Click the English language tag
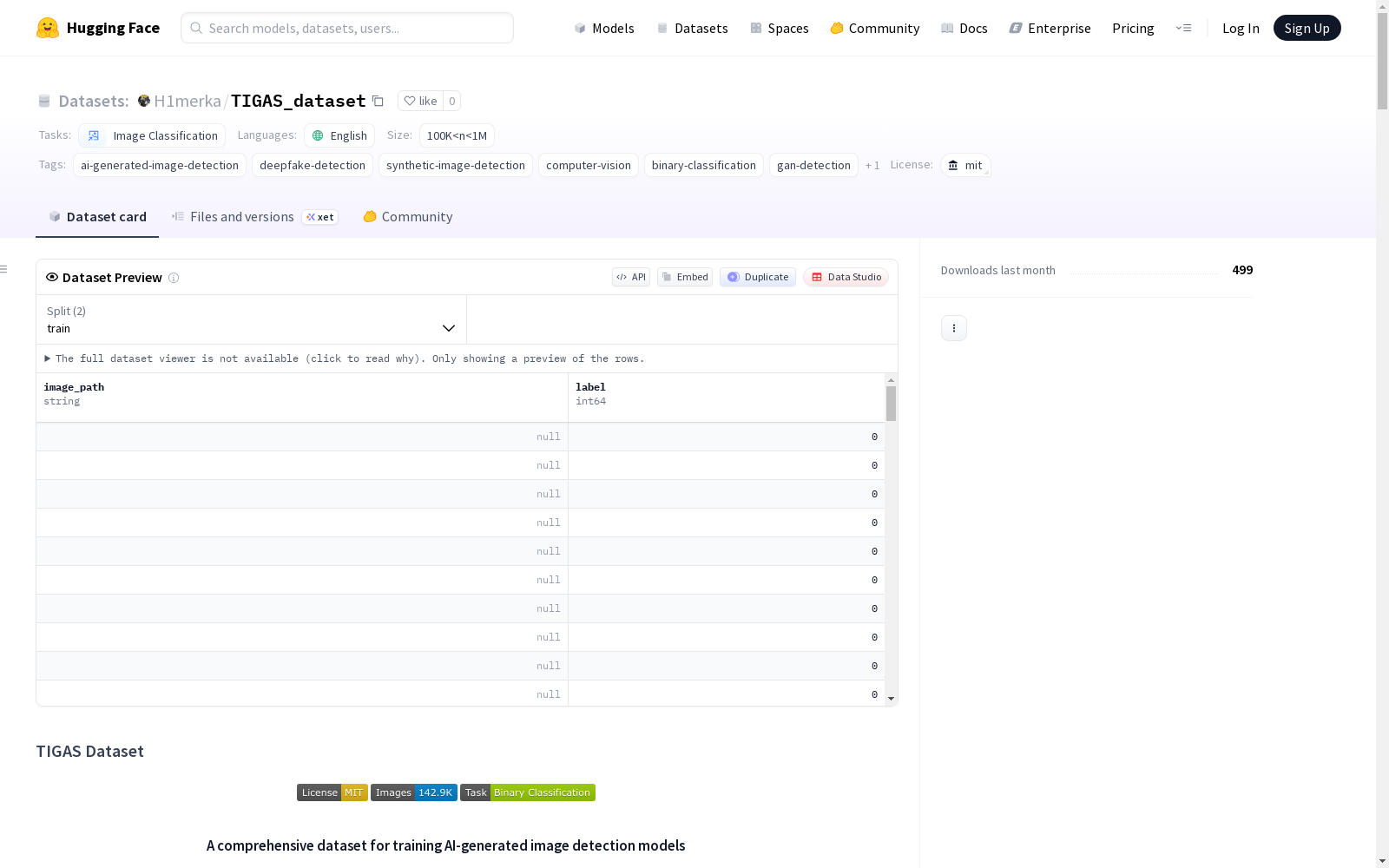1389x868 pixels. click(339, 135)
